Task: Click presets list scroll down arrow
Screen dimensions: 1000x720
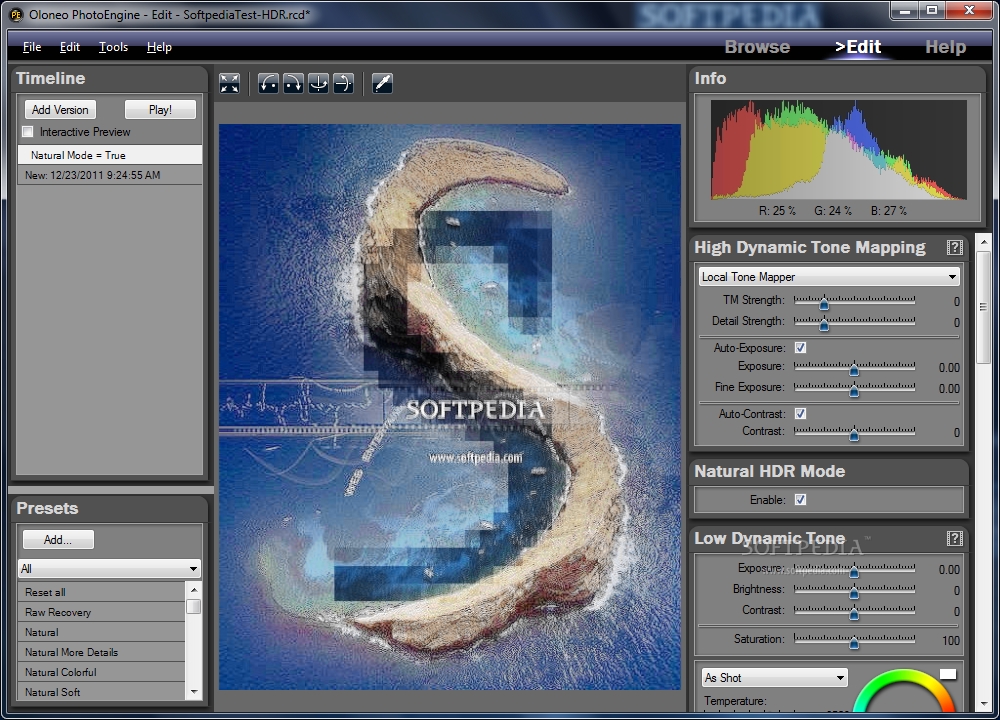Action: pos(194,692)
